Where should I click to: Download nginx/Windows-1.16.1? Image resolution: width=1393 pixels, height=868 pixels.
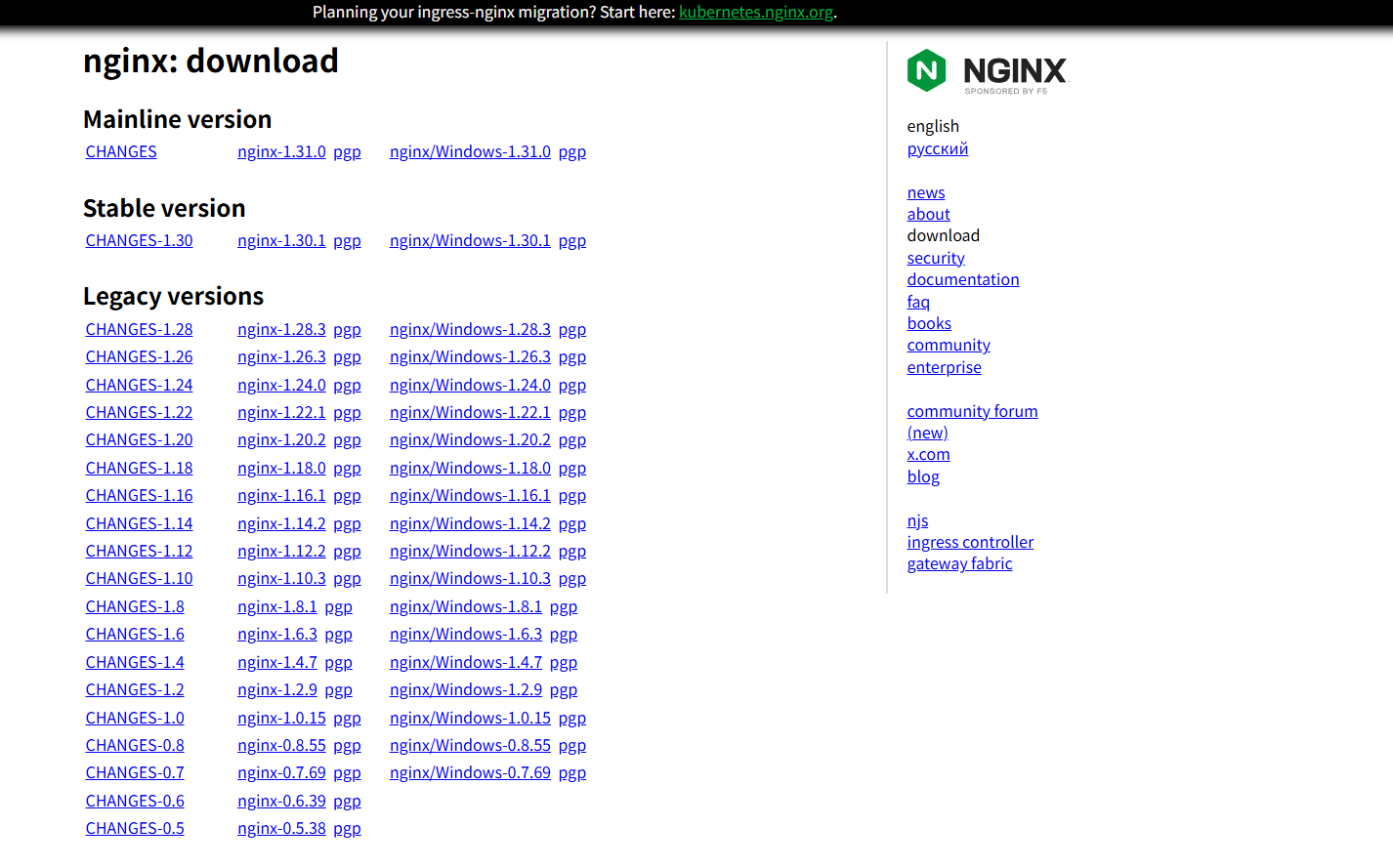click(470, 495)
